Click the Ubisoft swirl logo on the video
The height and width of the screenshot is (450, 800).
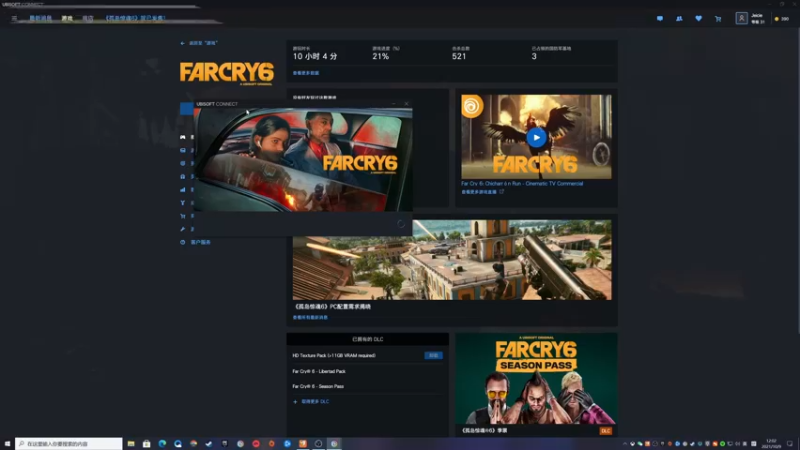pyautogui.click(x=472, y=107)
